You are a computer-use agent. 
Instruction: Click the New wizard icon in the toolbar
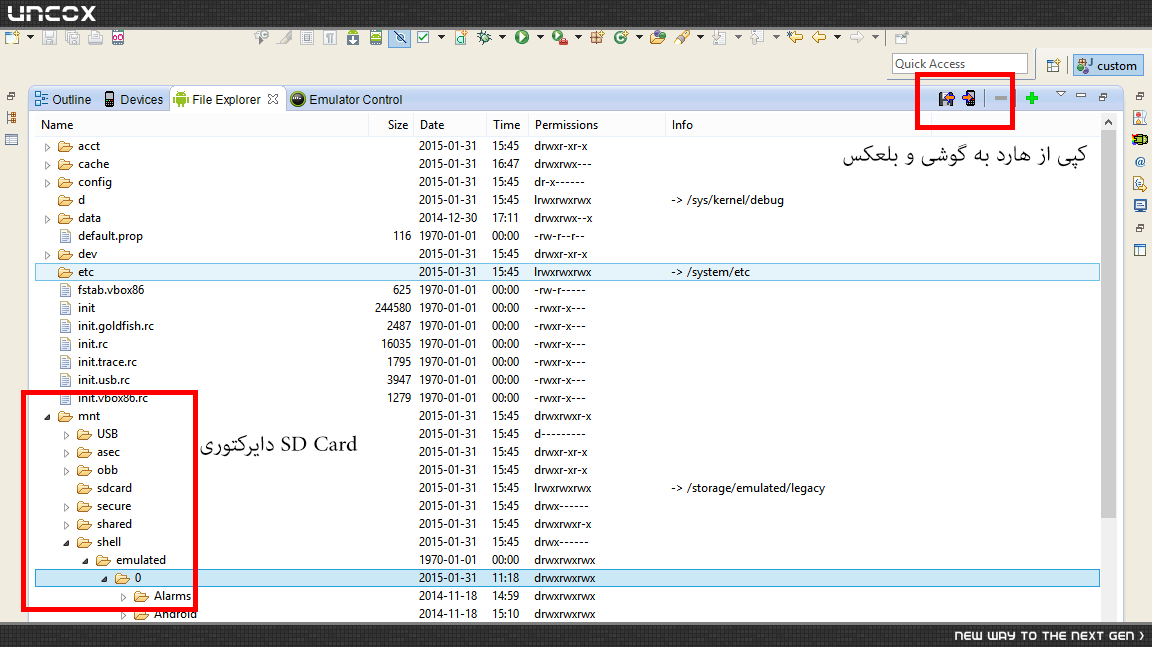[x=12, y=37]
